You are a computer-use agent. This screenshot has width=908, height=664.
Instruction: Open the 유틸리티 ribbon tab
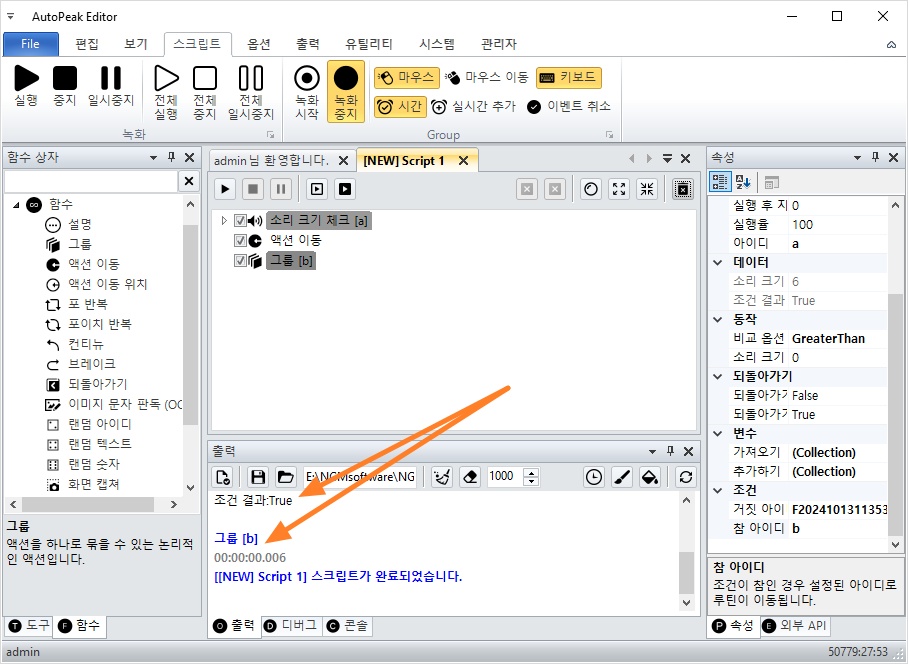coord(369,44)
